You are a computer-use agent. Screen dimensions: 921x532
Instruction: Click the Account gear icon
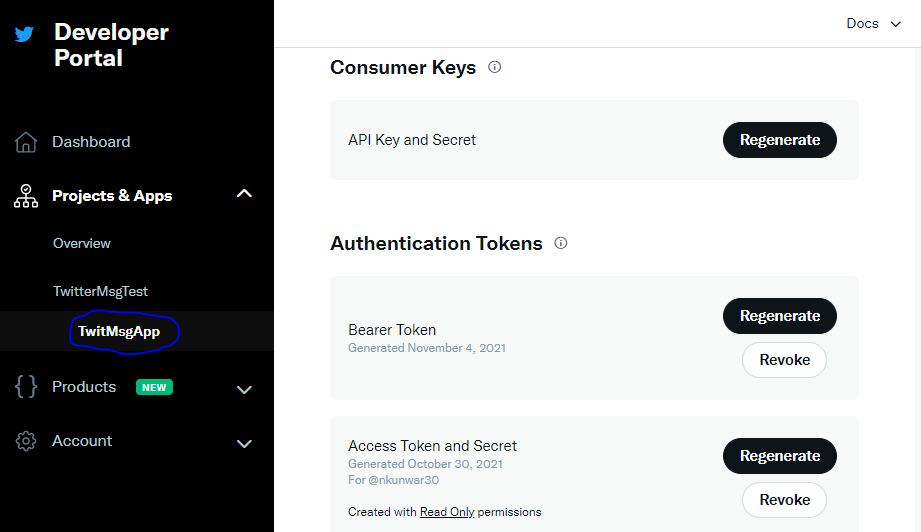[26, 441]
